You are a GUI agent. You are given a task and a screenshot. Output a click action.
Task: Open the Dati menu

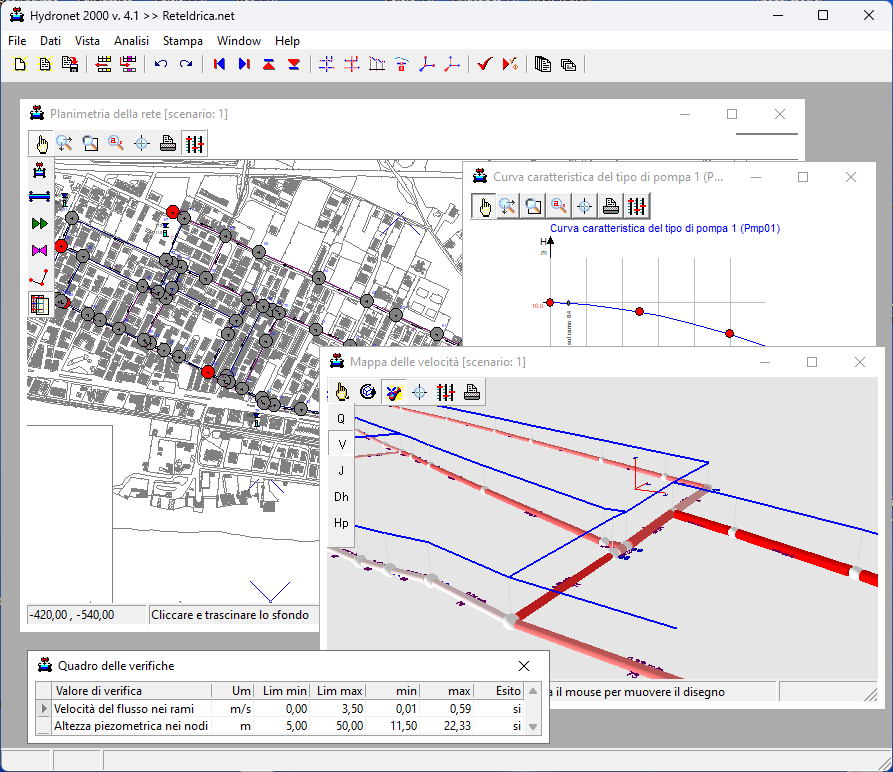pyautogui.click(x=51, y=41)
